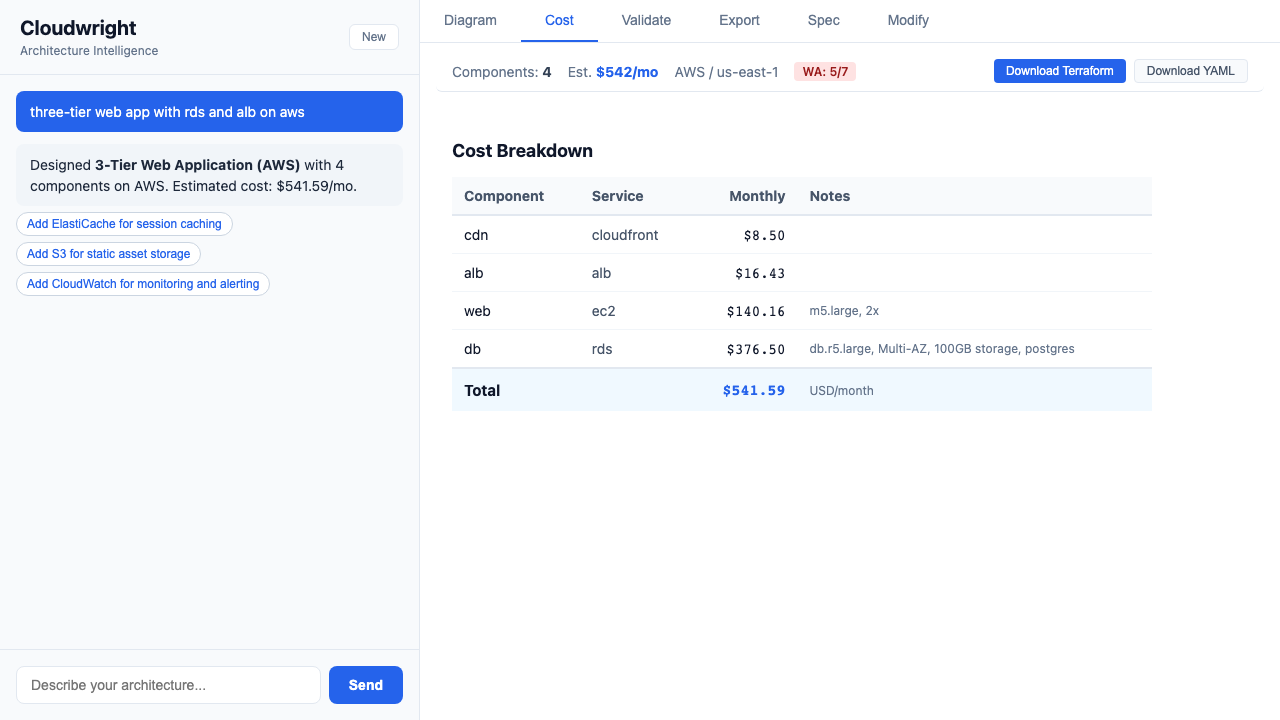The image size is (1280, 720).
Task: Click AWS / us-east-1 region text
Action: (x=726, y=72)
